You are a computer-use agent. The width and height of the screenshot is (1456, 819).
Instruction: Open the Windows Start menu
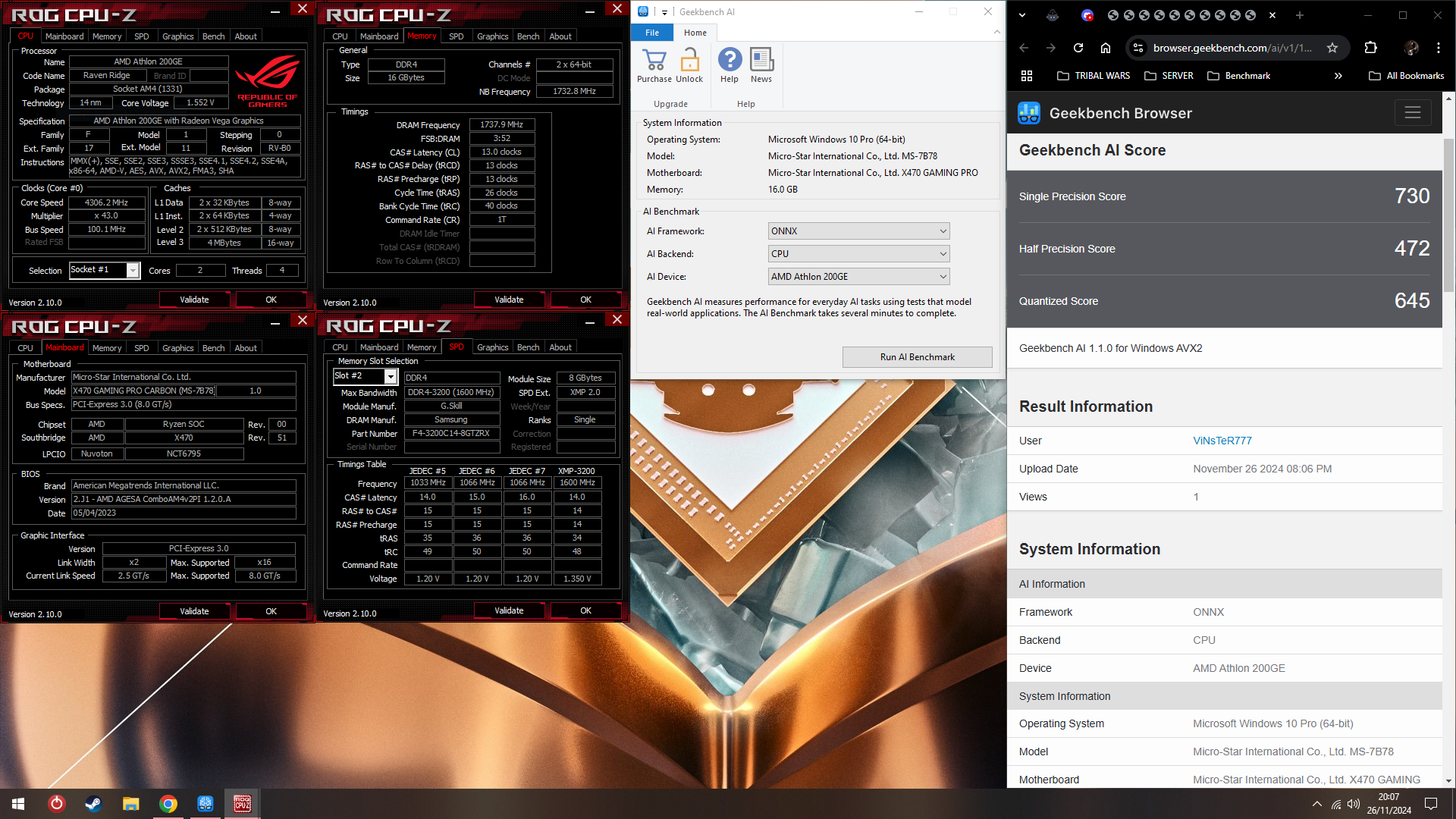18,804
